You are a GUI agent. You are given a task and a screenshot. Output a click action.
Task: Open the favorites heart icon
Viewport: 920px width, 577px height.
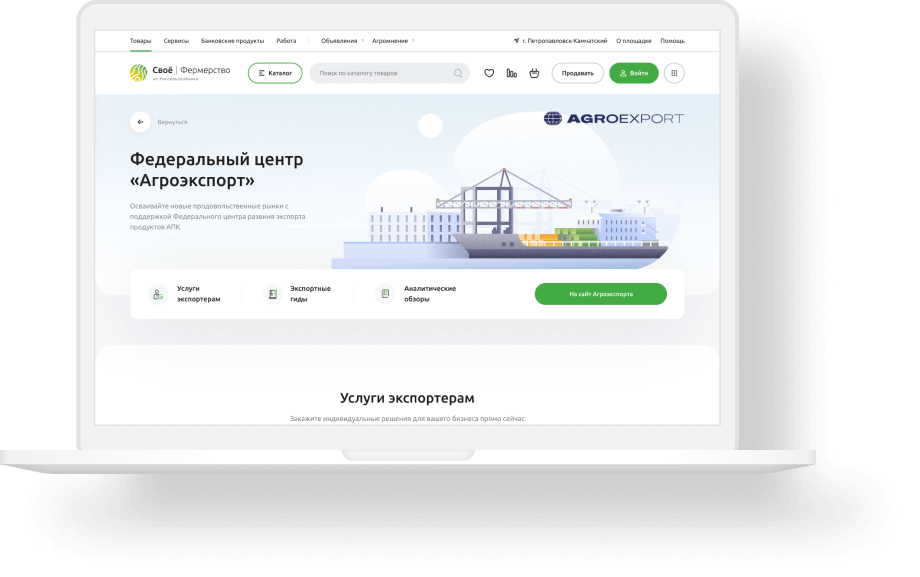pyautogui.click(x=489, y=73)
